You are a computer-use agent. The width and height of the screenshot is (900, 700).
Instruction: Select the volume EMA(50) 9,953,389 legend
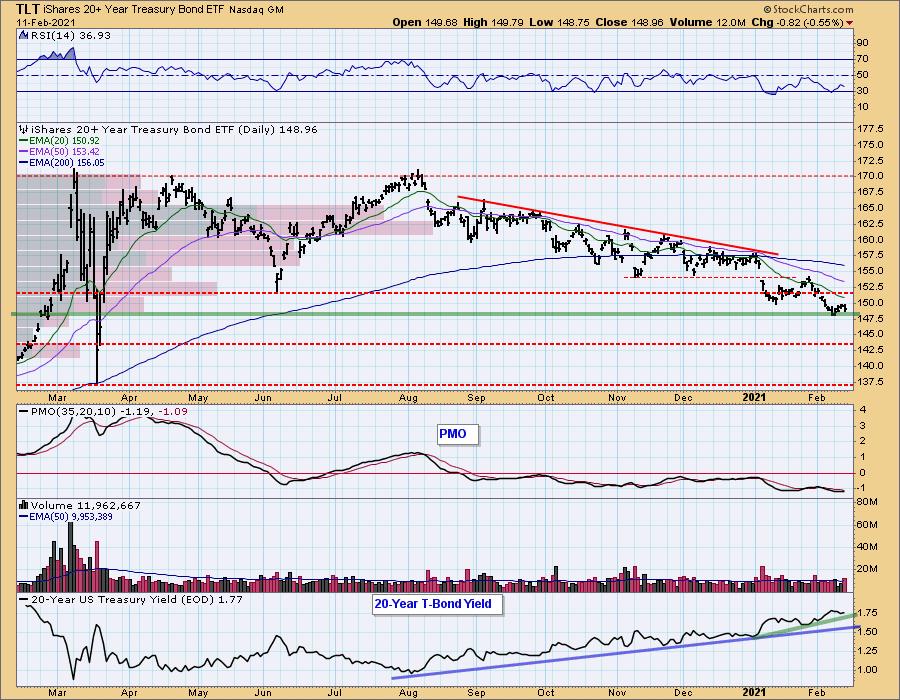point(66,517)
